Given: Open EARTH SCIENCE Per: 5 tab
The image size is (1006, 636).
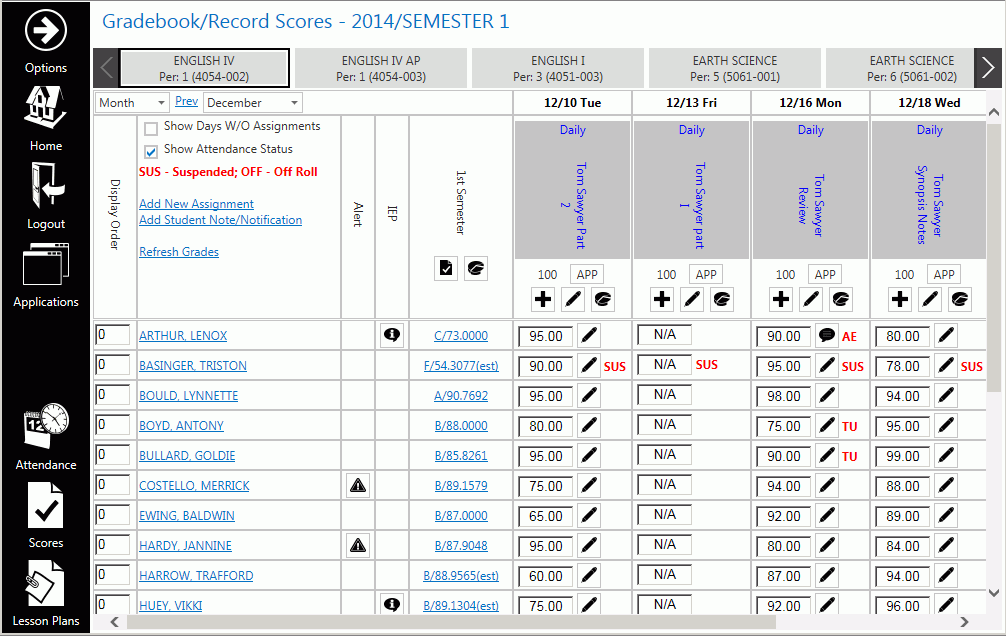Looking at the screenshot, I should 735,68.
